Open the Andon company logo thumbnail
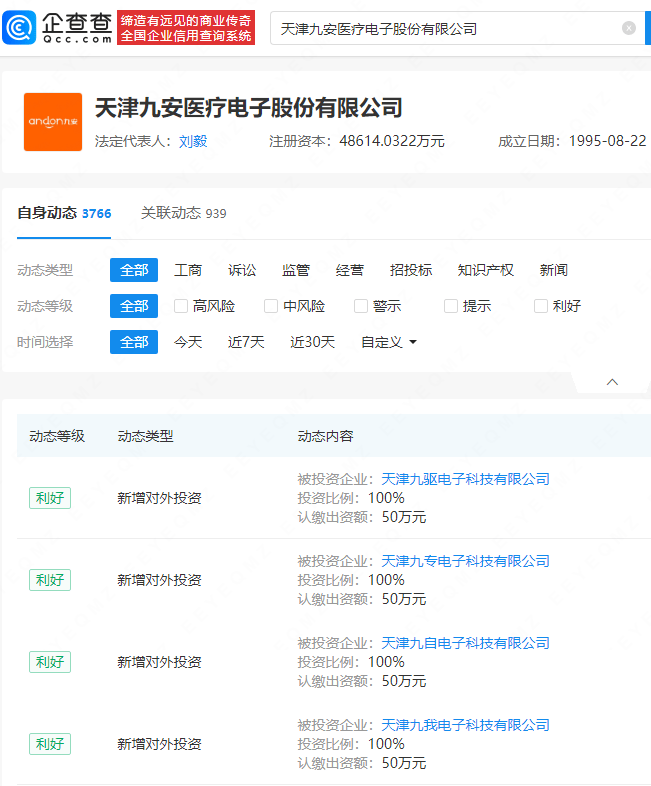The height and width of the screenshot is (786, 651). tap(53, 122)
